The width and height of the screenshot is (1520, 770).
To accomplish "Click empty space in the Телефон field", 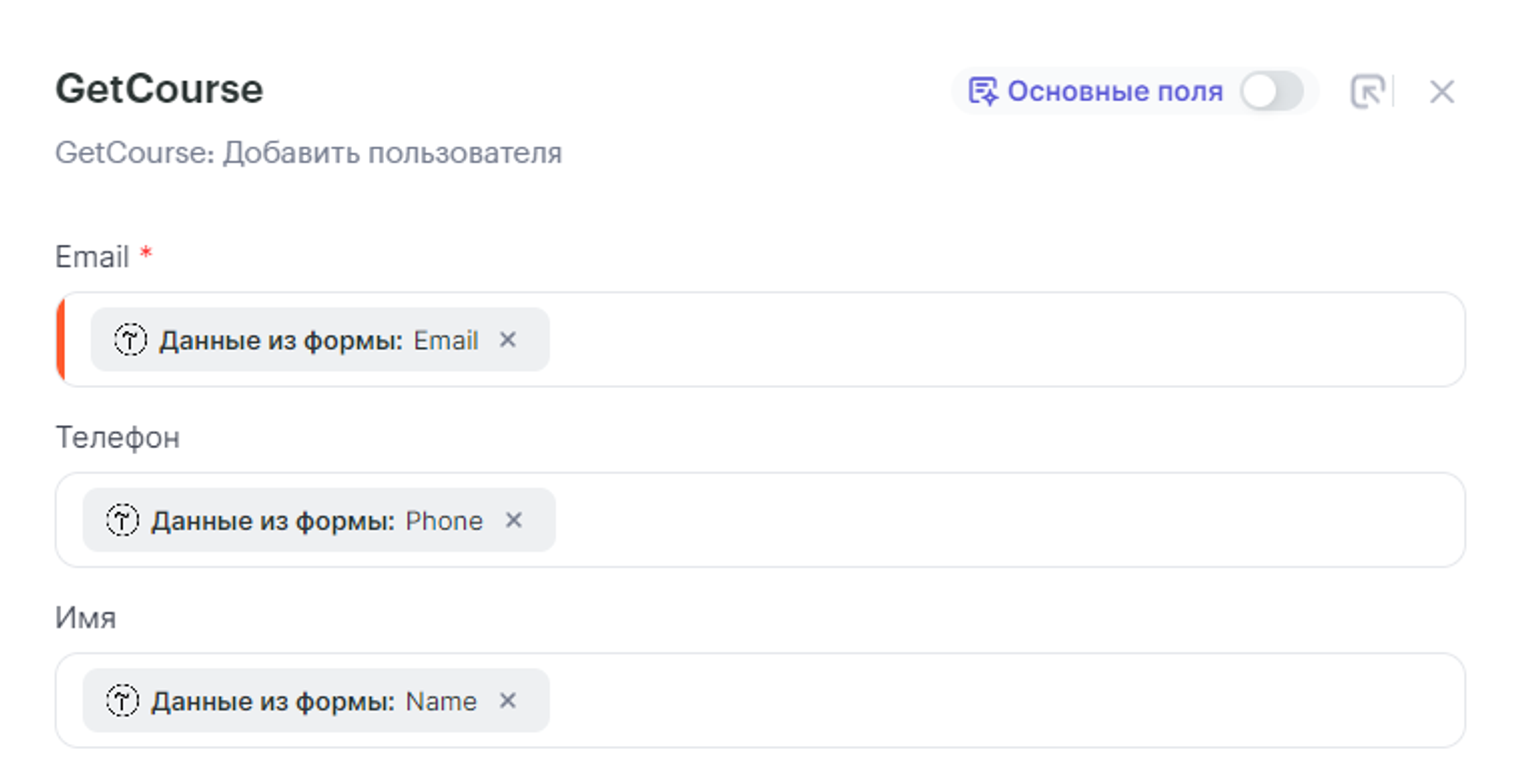I will [1000, 520].
